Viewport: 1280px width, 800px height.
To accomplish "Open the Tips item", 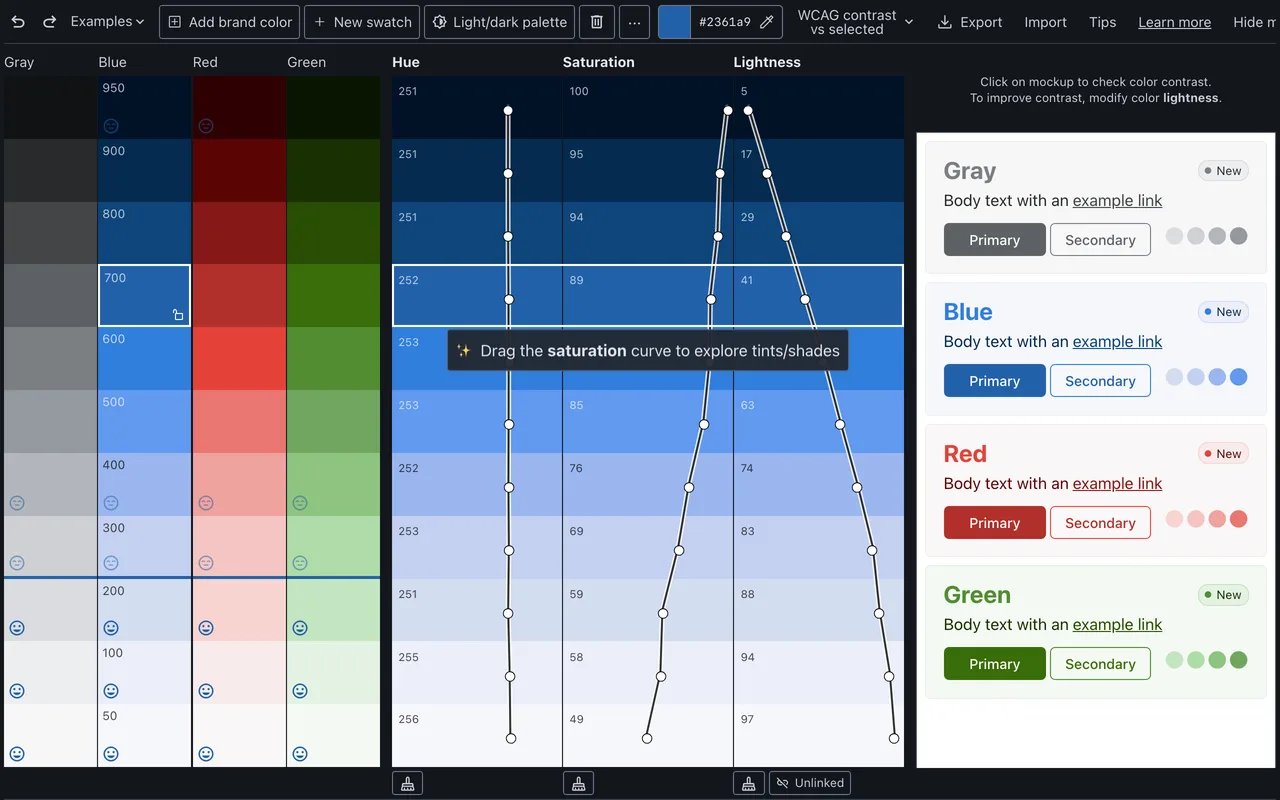I will [1102, 22].
